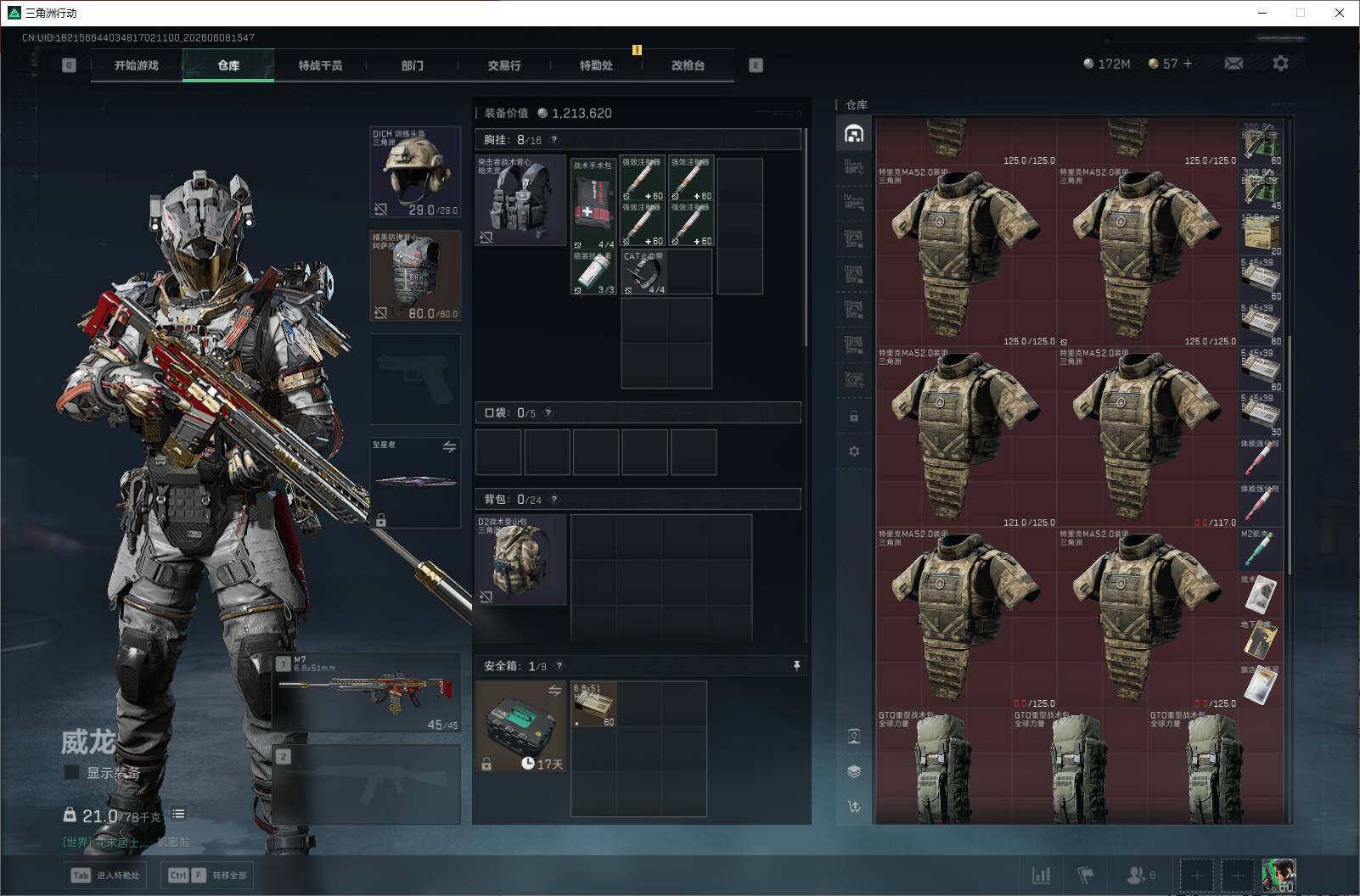Toggle the 显示装备 checkbox
1360x896 pixels.
(x=72, y=772)
